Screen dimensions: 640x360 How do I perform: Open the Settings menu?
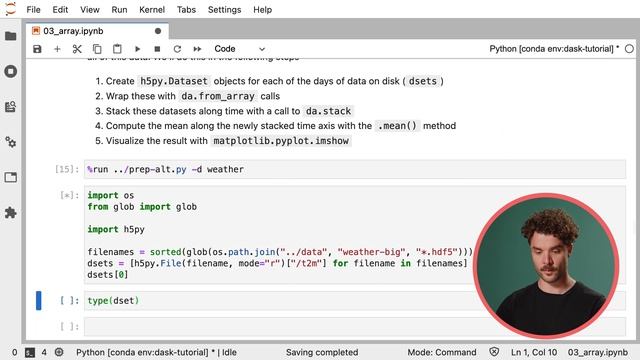click(x=224, y=9)
